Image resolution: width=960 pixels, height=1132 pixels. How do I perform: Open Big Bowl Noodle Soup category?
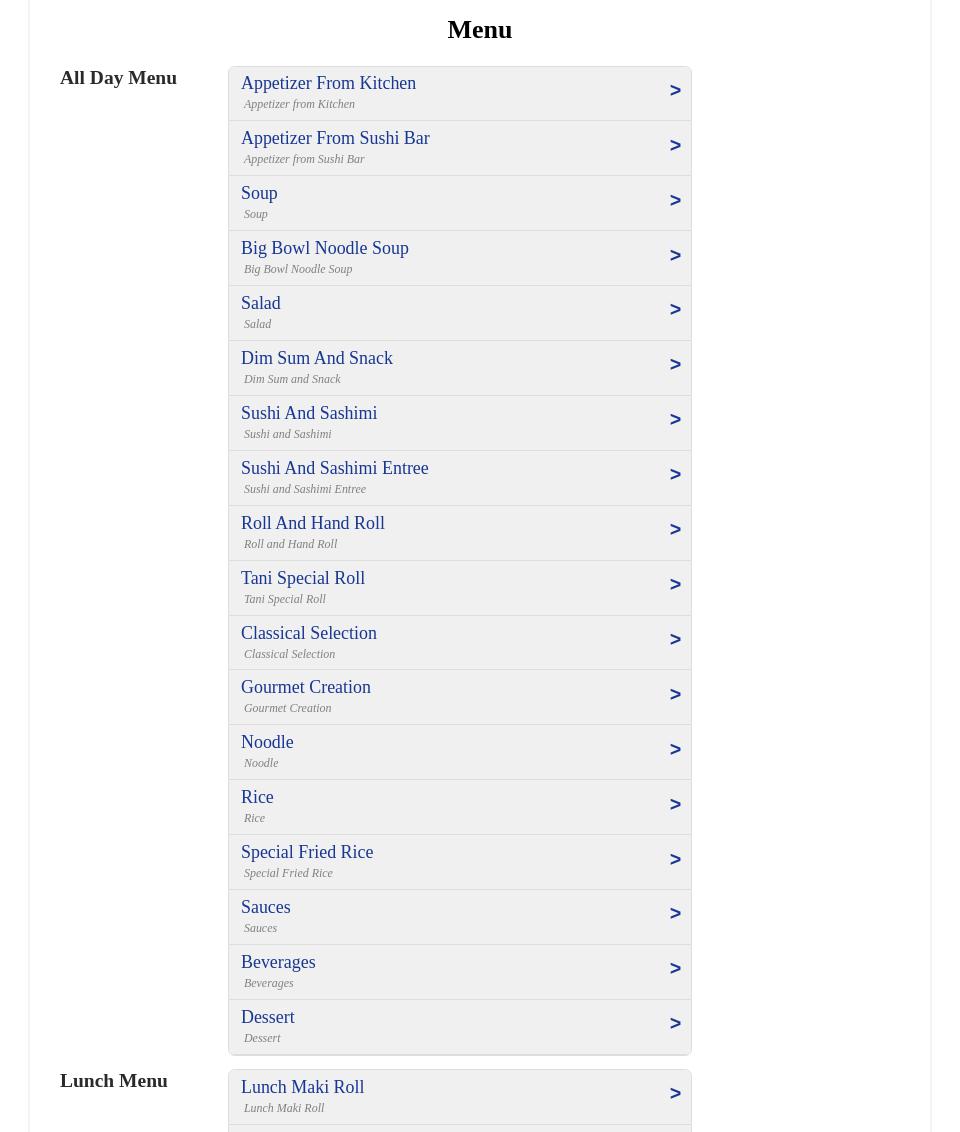click(x=324, y=249)
